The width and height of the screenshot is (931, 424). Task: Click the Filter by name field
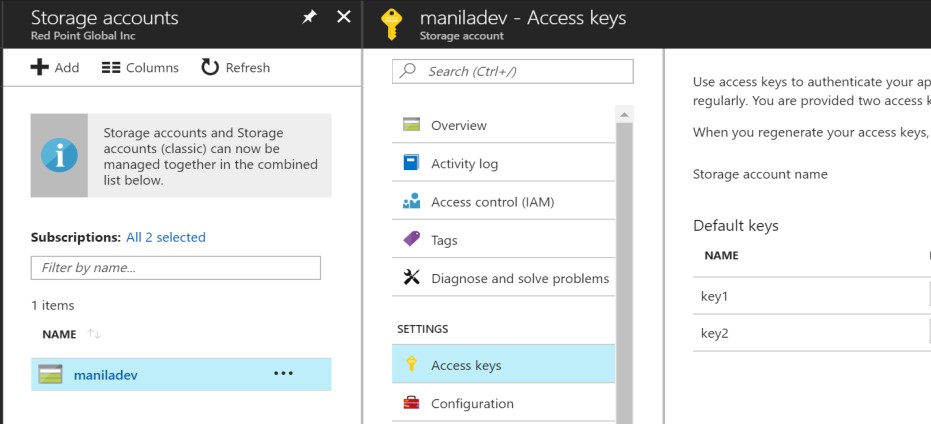coord(176,267)
